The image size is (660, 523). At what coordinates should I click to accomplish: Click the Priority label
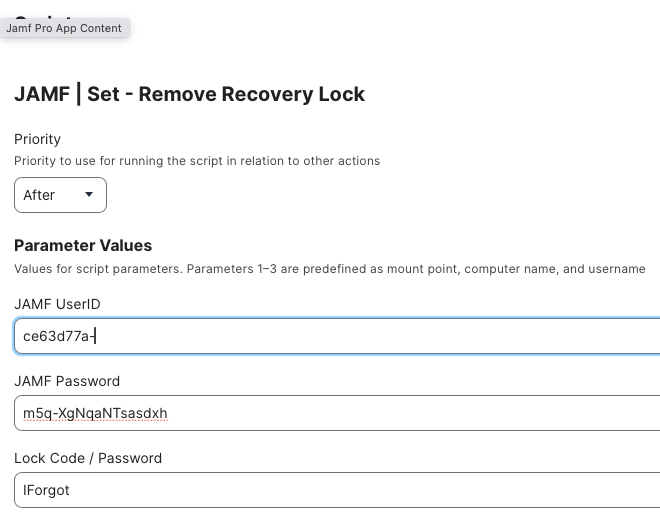tap(37, 139)
